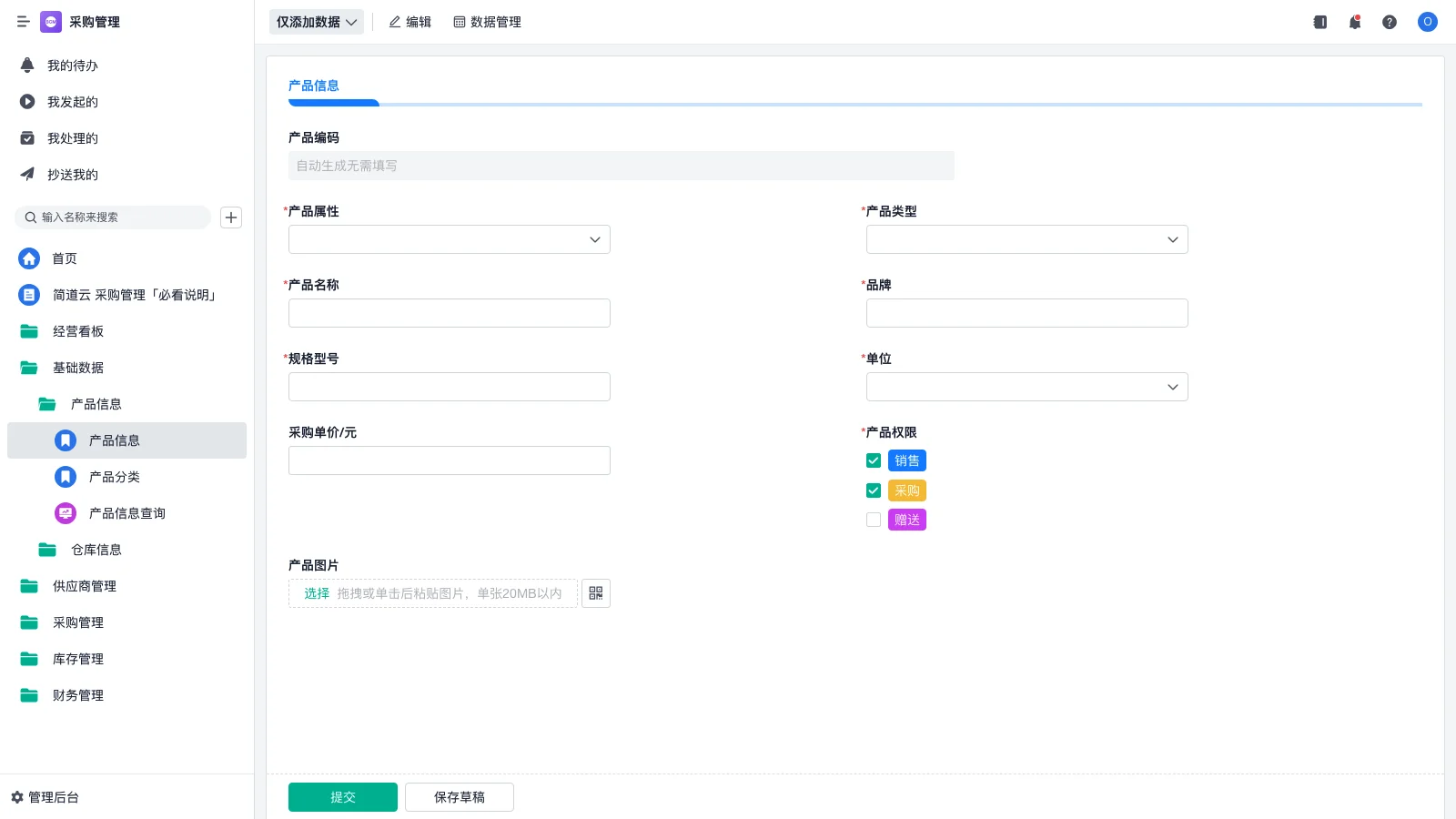Image resolution: width=1456 pixels, height=819 pixels.
Task: Open 产品信息查询 dashboard
Action: [x=126, y=513]
